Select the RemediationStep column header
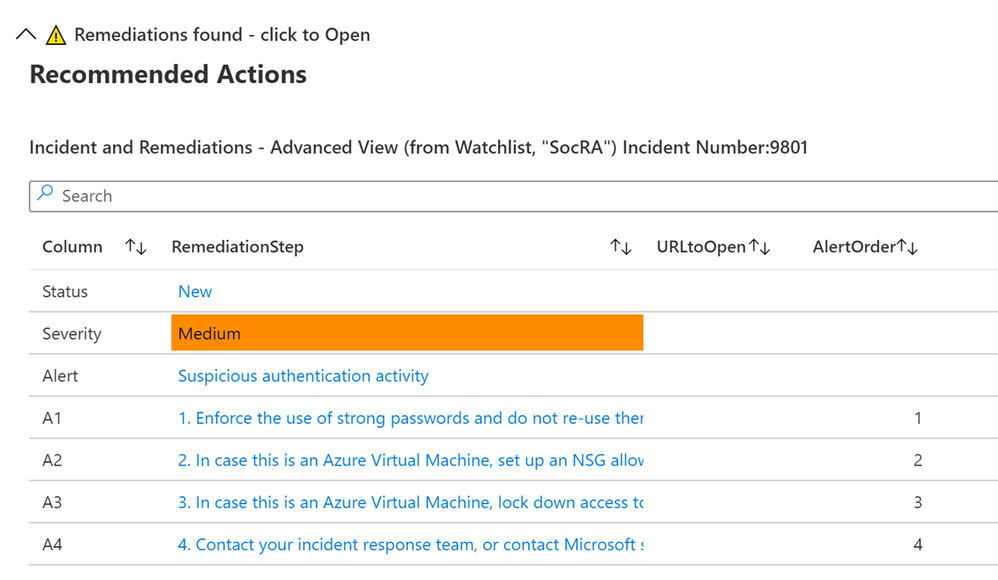 tap(238, 247)
